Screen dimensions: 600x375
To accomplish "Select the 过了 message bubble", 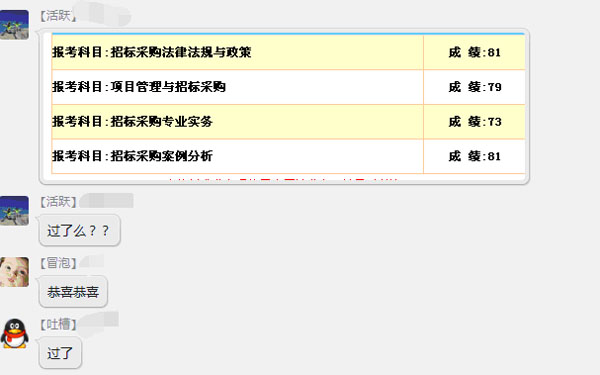I will 60,353.
